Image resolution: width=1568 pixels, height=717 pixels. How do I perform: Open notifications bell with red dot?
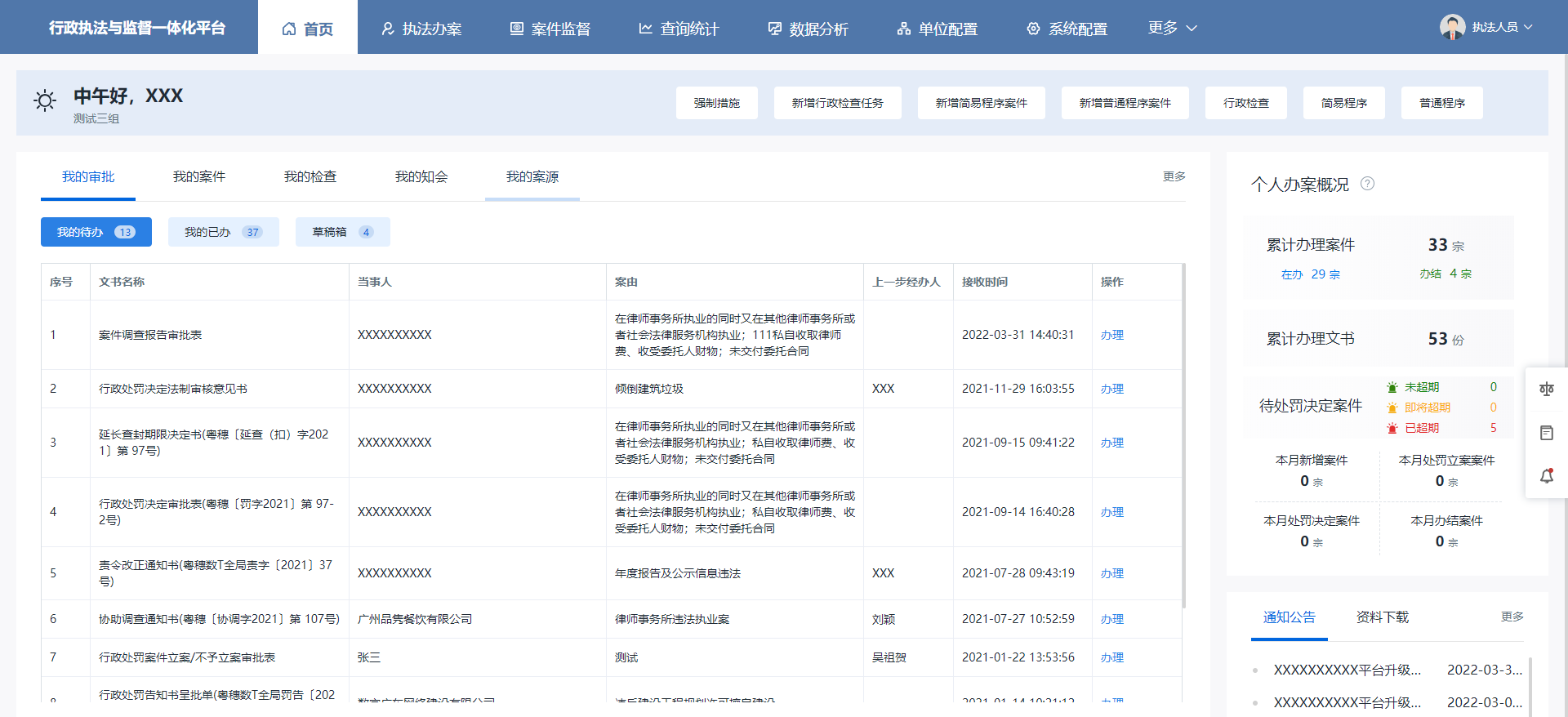[x=1546, y=476]
